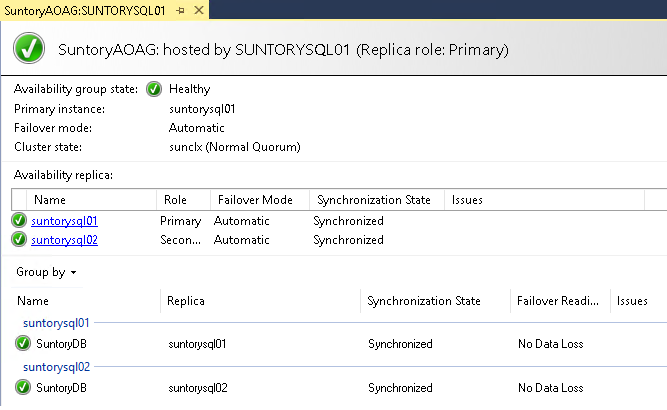Click the green status icon beside suntorysql01 replica

[19, 221]
